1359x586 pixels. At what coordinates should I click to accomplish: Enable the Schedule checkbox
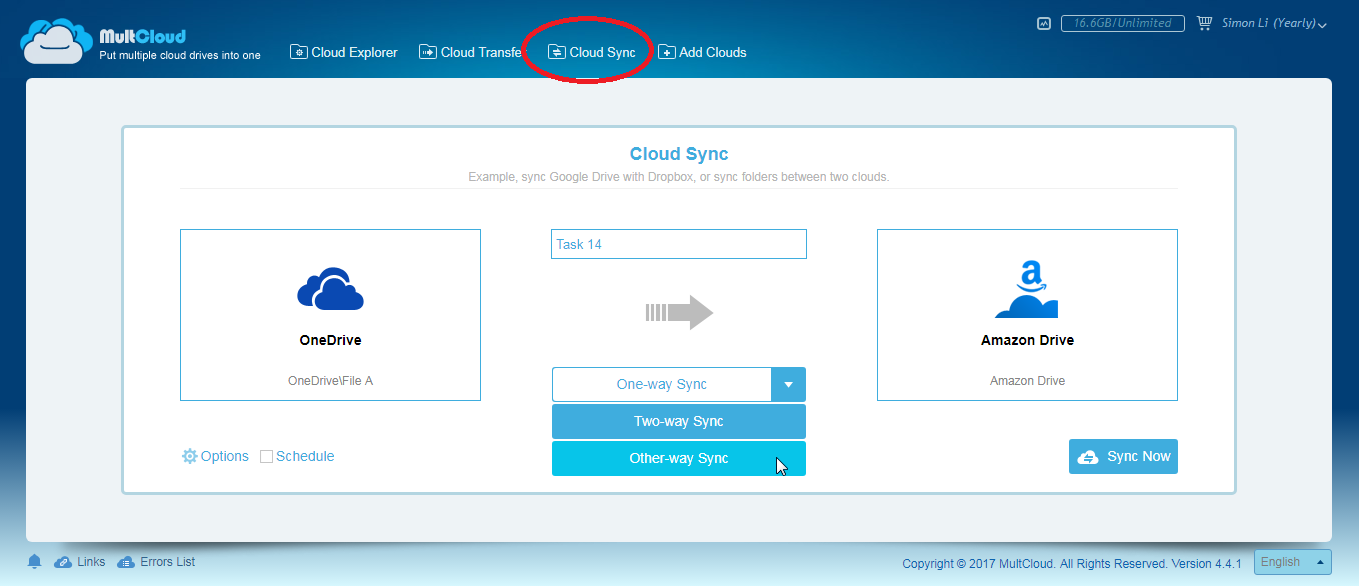point(266,456)
